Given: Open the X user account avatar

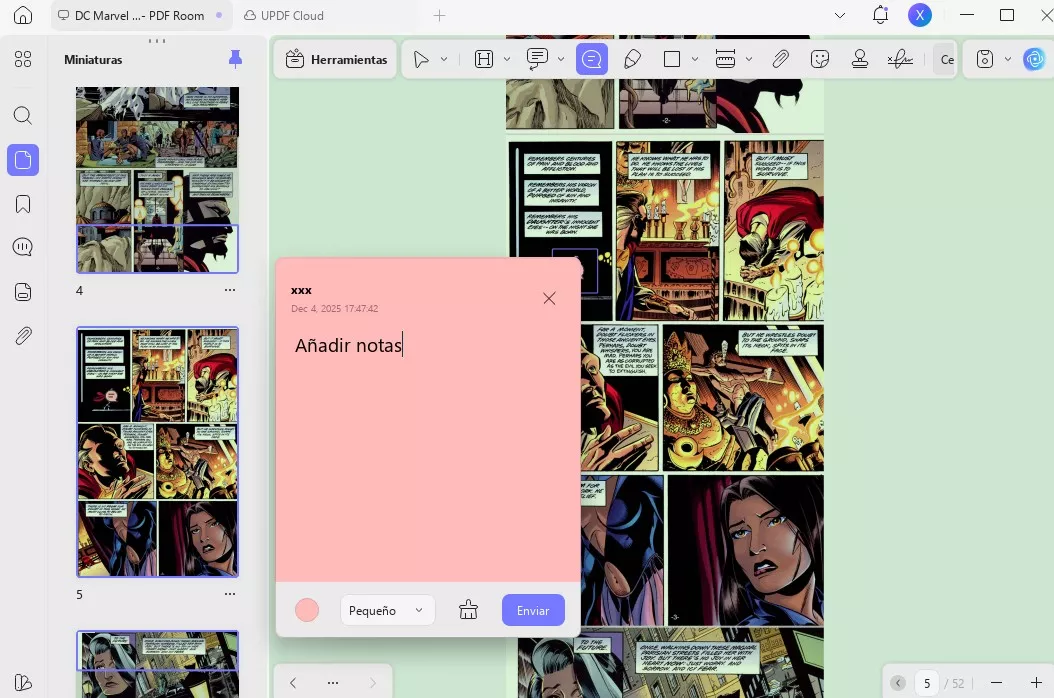Looking at the screenshot, I should (920, 15).
